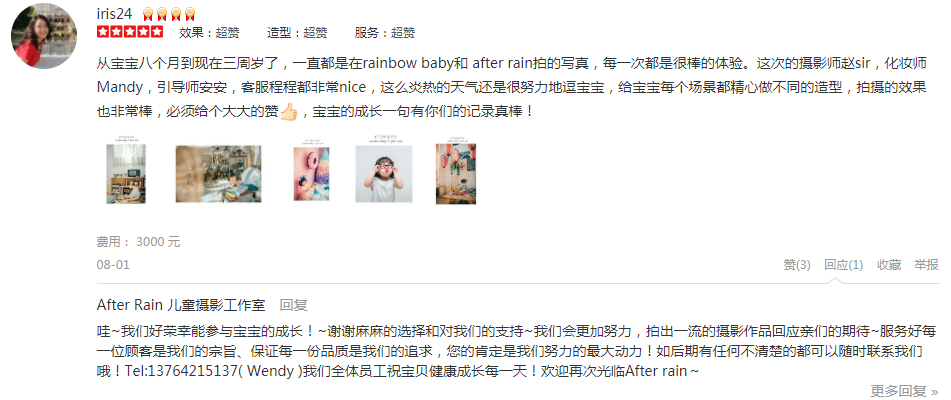Click iris24's profile avatar photo
This screenshot has height=400, width=951.
(44, 36)
